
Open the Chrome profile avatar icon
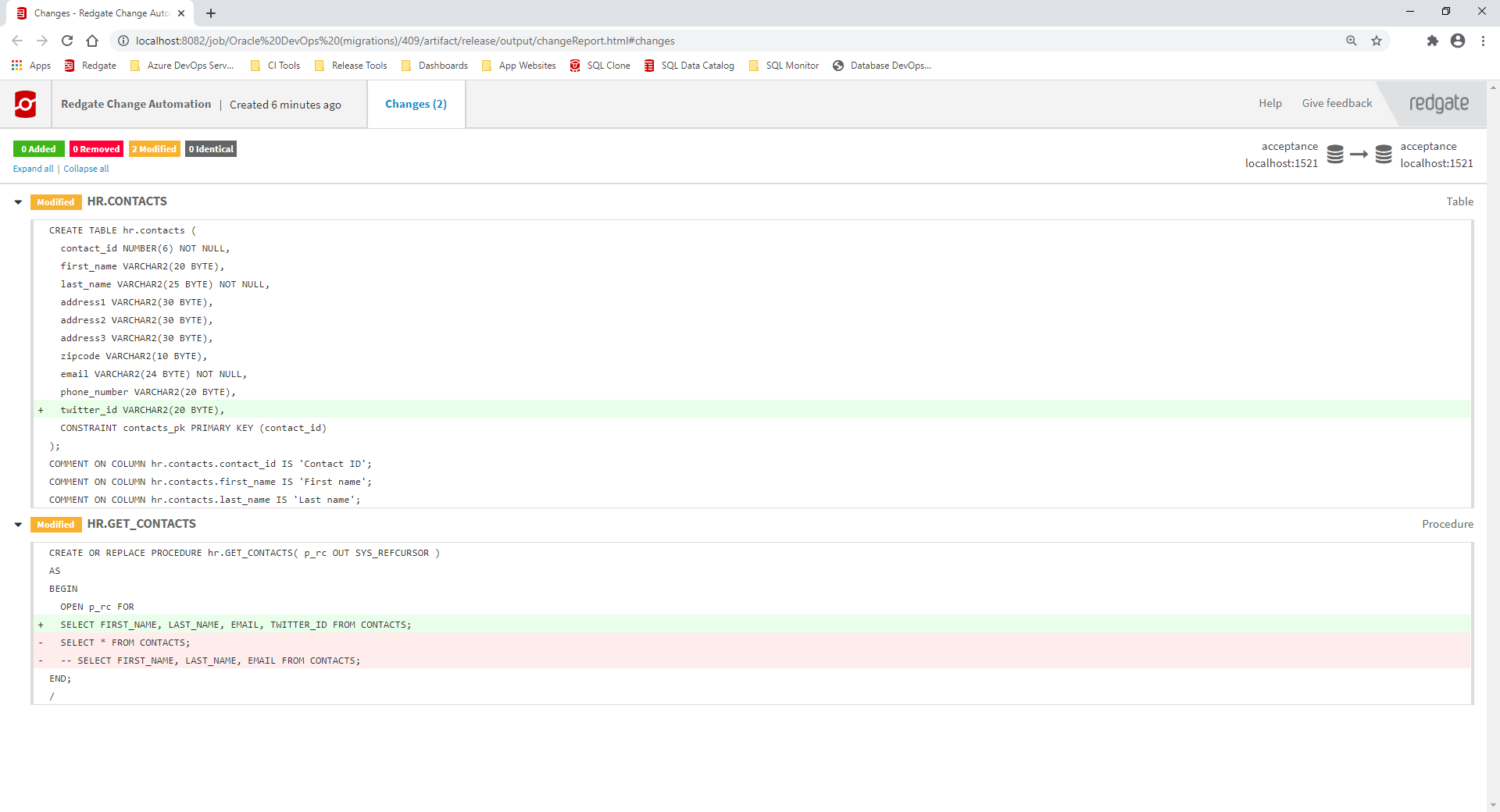[x=1457, y=41]
